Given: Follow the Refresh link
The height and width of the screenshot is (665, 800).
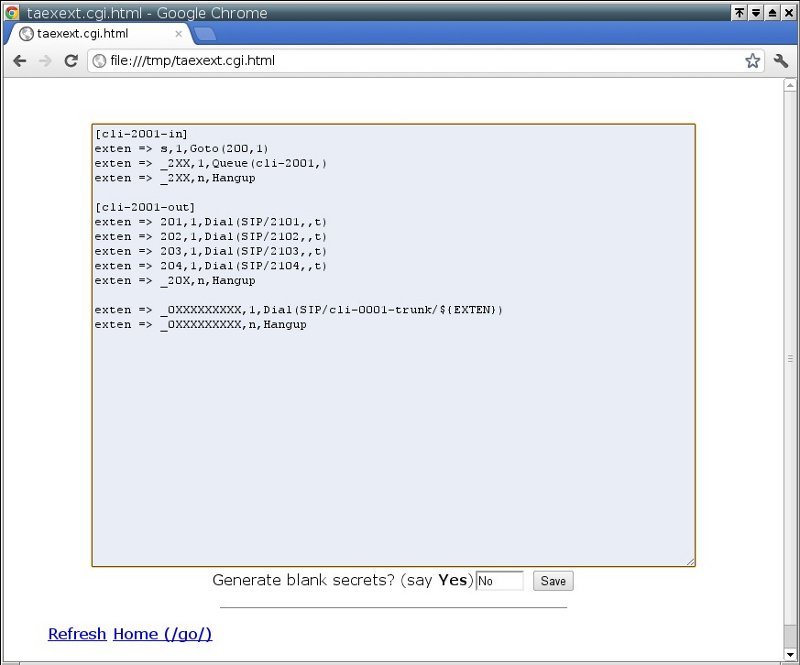Looking at the screenshot, I should tap(77, 634).
